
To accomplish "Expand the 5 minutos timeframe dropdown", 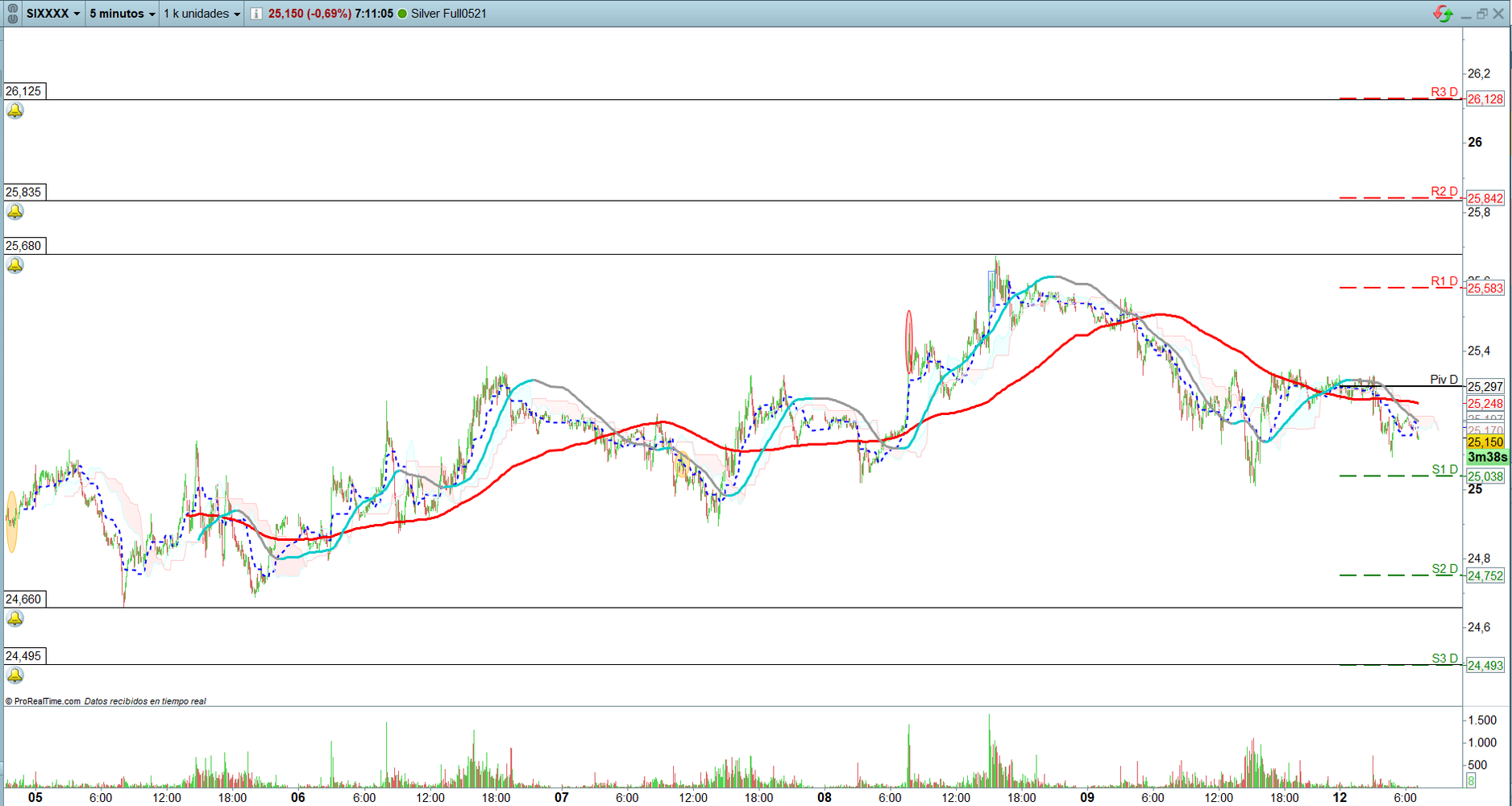I will click(x=122, y=14).
